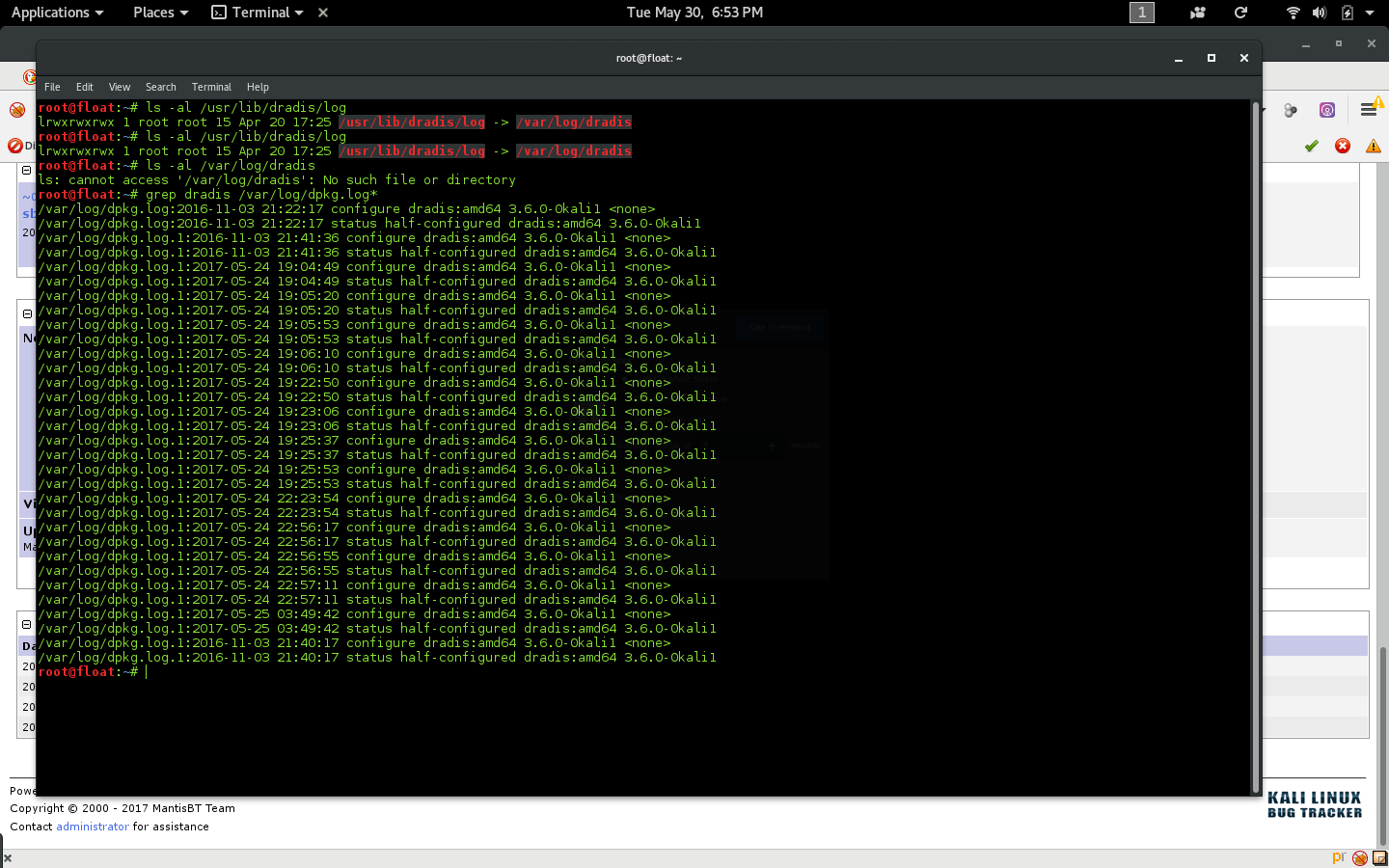
Task: Click the battery charging icon
Action: click(x=1347, y=13)
